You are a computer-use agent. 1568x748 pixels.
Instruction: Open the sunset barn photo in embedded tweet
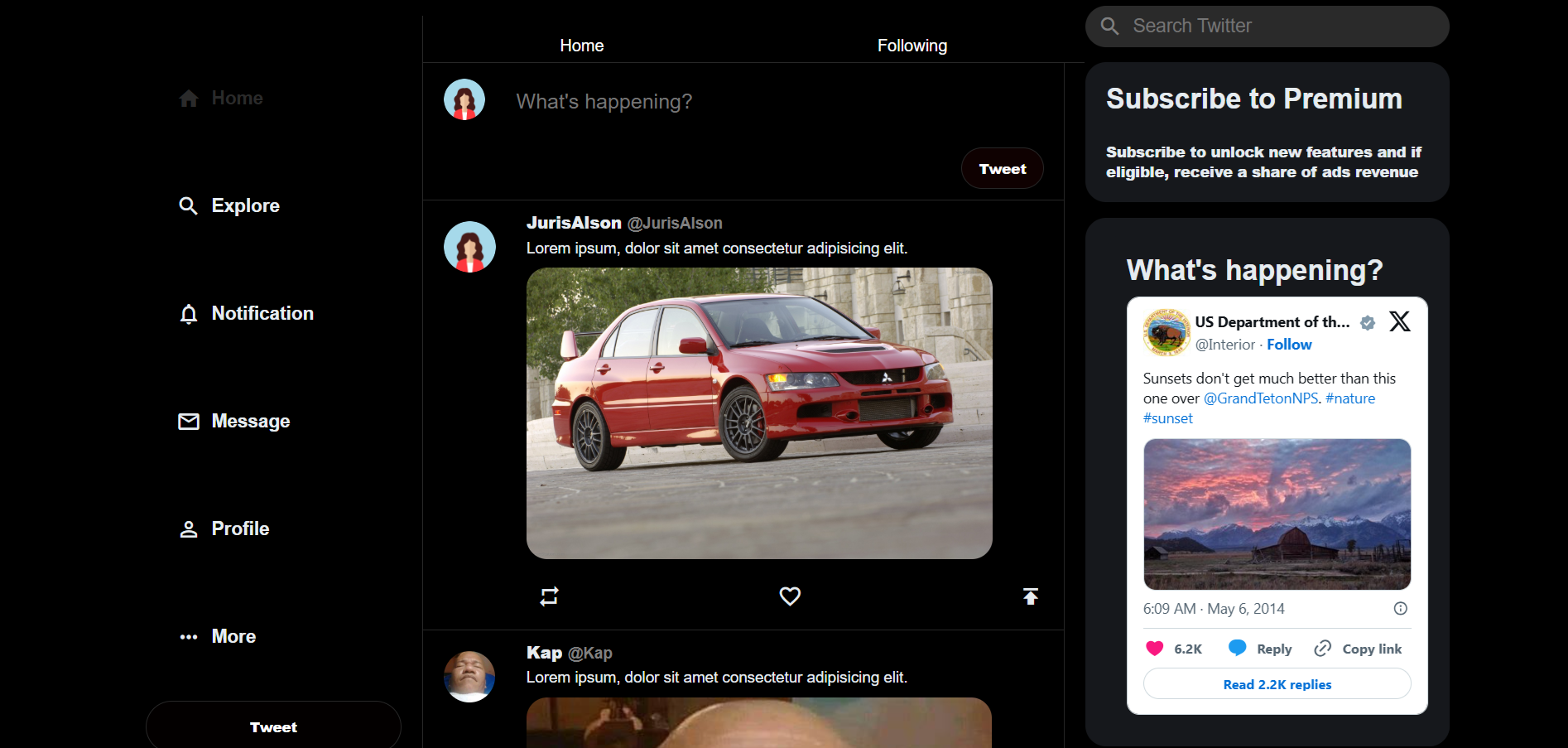[x=1277, y=514]
